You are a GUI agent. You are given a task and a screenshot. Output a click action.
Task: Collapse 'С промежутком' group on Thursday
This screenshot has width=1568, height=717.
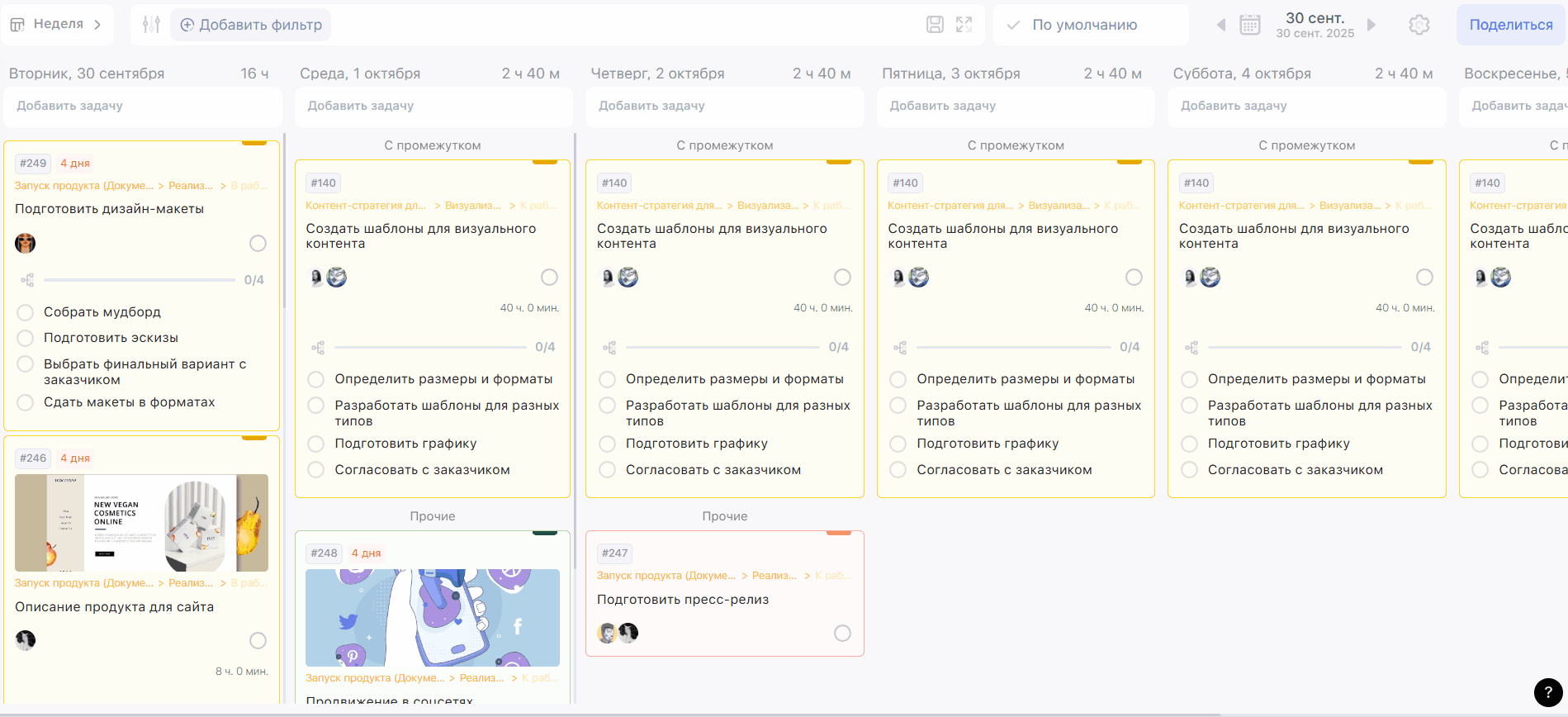[724, 145]
